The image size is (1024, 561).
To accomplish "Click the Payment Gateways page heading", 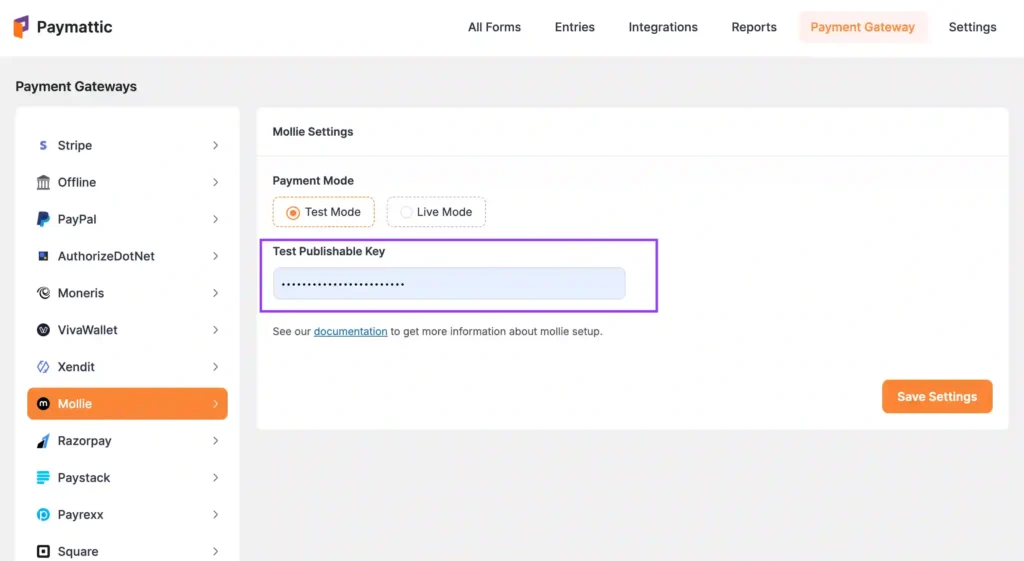I will point(76,86).
